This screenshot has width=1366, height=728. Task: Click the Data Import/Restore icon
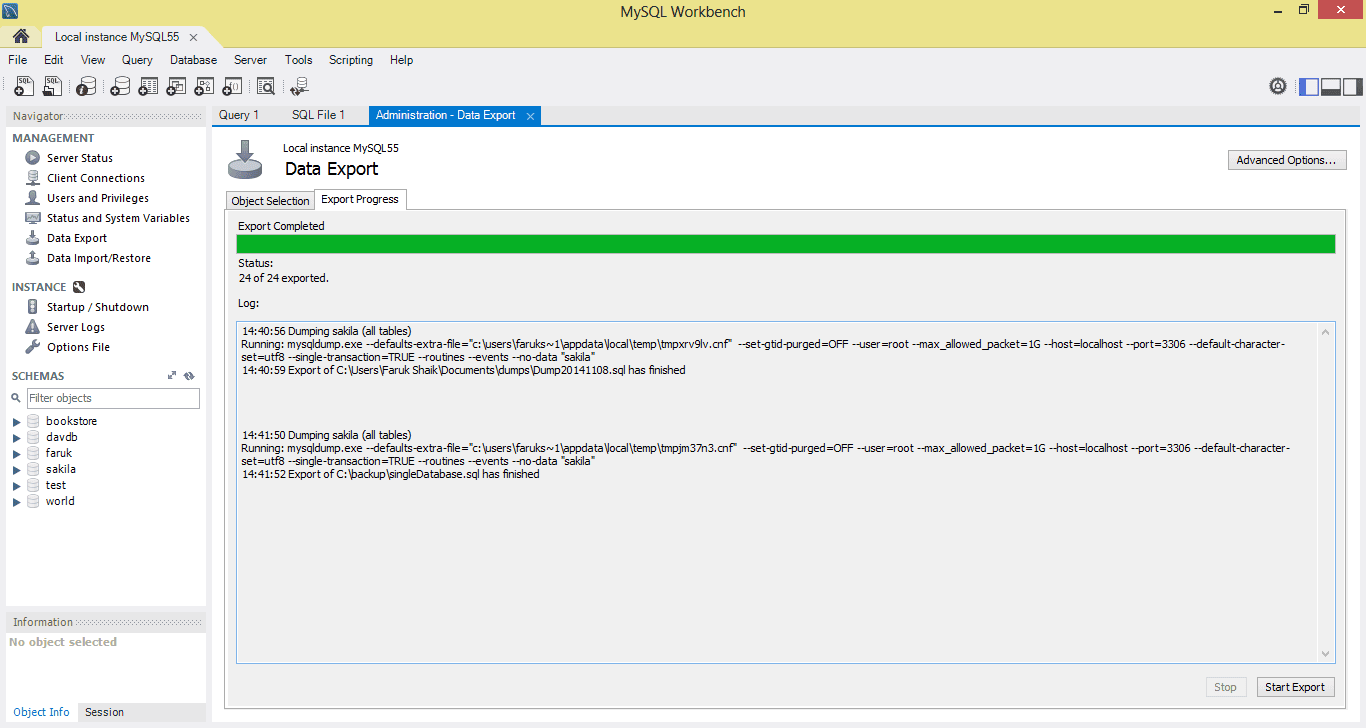tap(33, 258)
